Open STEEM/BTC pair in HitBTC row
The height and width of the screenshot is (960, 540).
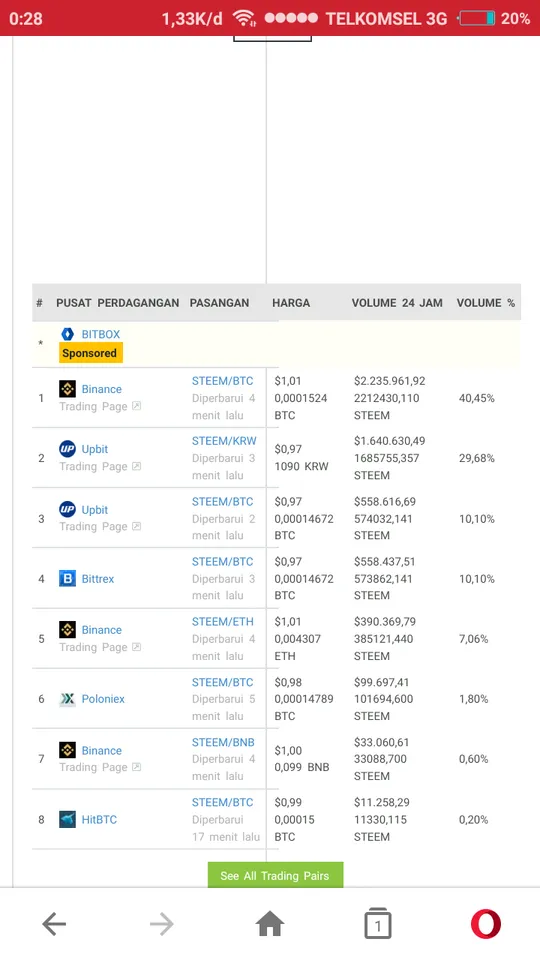click(x=222, y=802)
